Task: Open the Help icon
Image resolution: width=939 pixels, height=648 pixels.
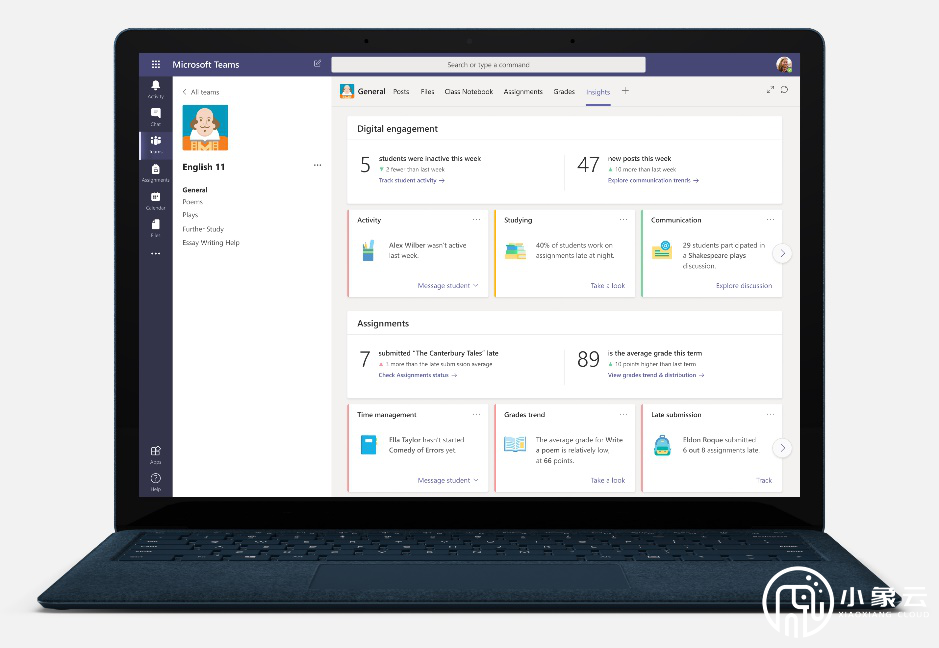Action: [156, 482]
